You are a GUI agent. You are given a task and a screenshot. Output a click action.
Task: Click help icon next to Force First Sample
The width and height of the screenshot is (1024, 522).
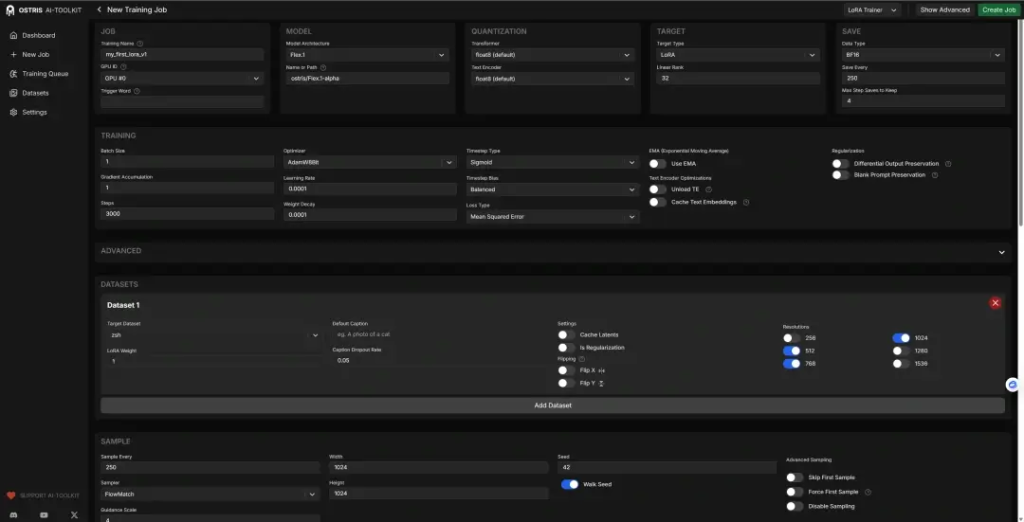(868, 492)
